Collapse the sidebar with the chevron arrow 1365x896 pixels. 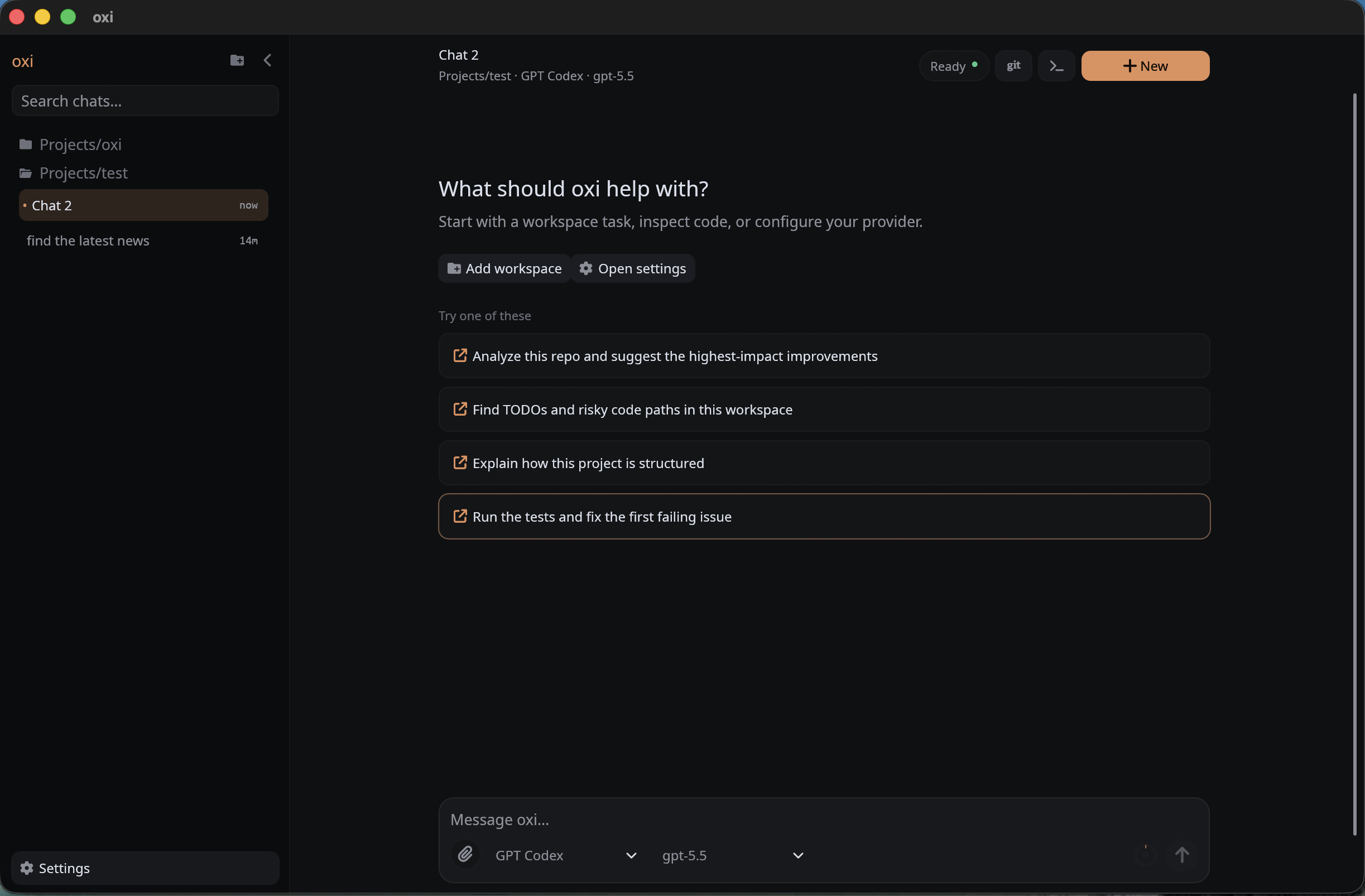pos(267,60)
